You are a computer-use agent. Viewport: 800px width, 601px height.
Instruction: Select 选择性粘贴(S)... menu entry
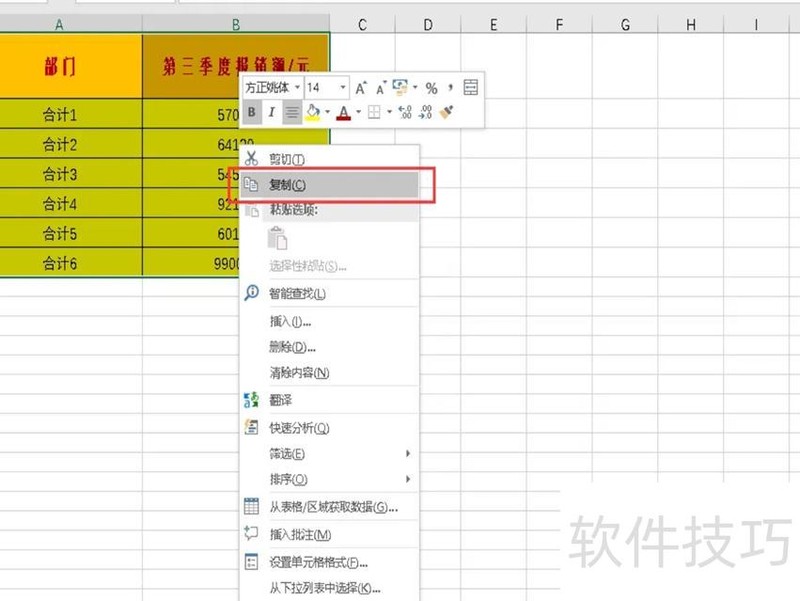coord(330,266)
